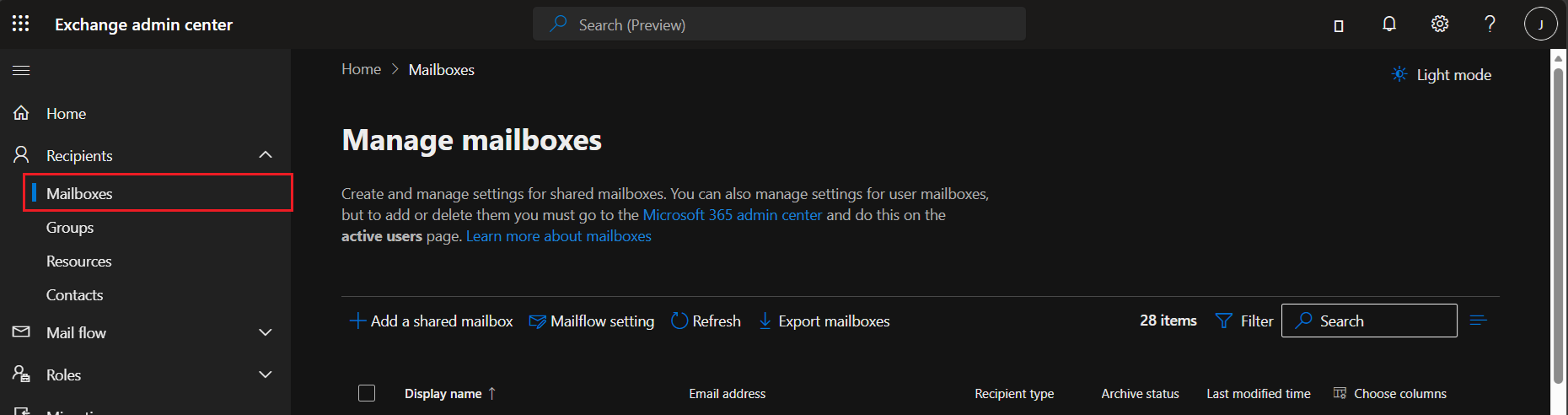Click the Mailflow setting envelope icon

tap(537, 321)
